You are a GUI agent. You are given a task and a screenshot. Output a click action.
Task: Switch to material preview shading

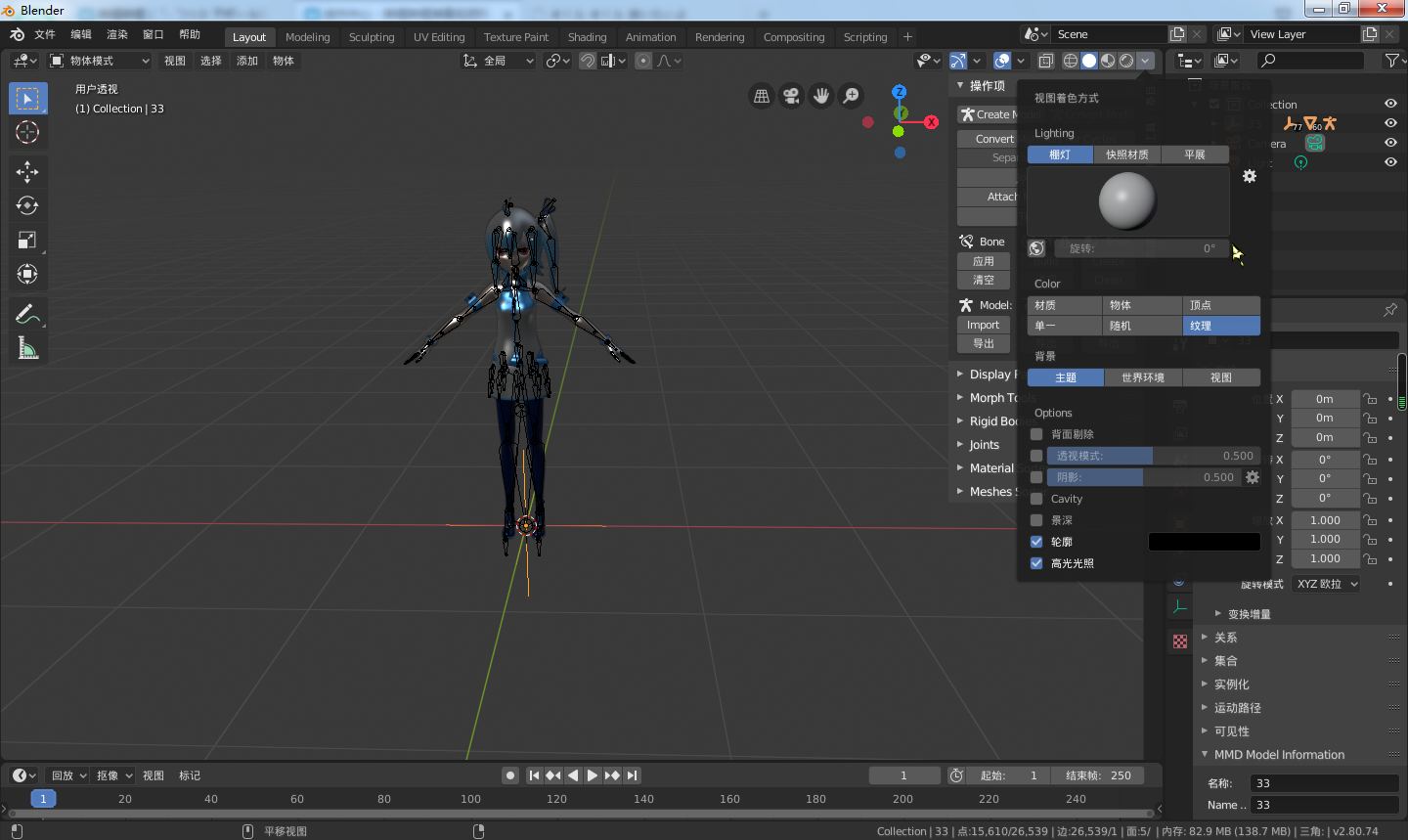pyautogui.click(x=1108, y=61)
